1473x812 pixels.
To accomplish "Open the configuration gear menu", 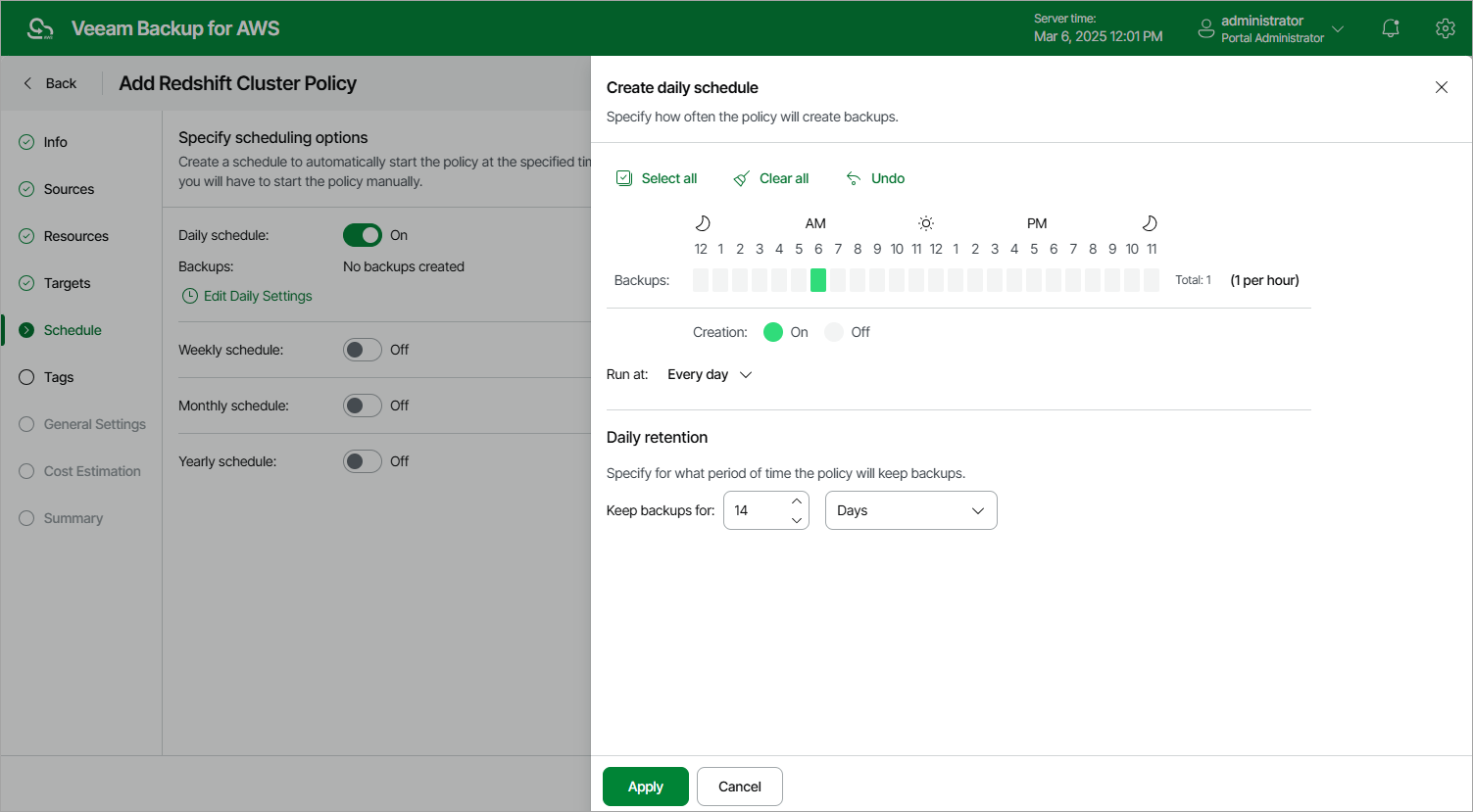I will pyautogui.click(x=1446, y=27).
